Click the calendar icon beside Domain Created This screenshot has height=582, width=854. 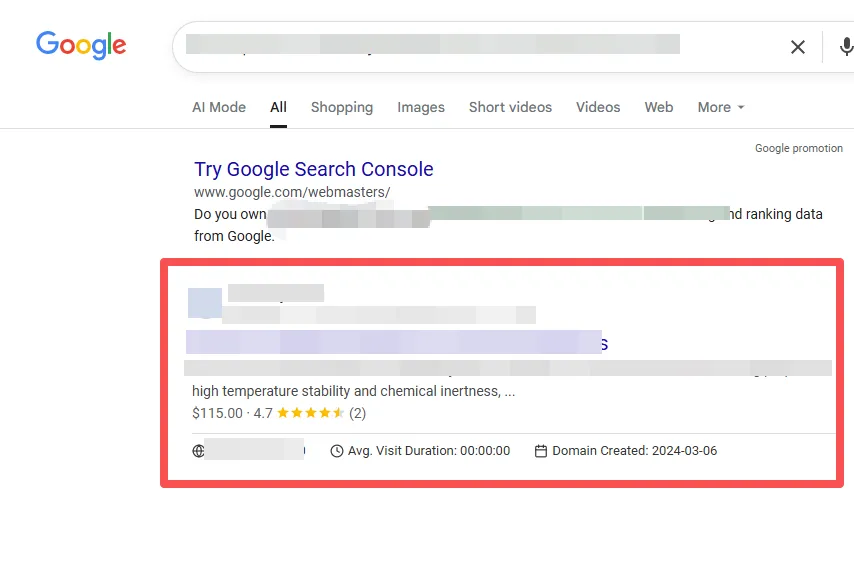[541, 451]
